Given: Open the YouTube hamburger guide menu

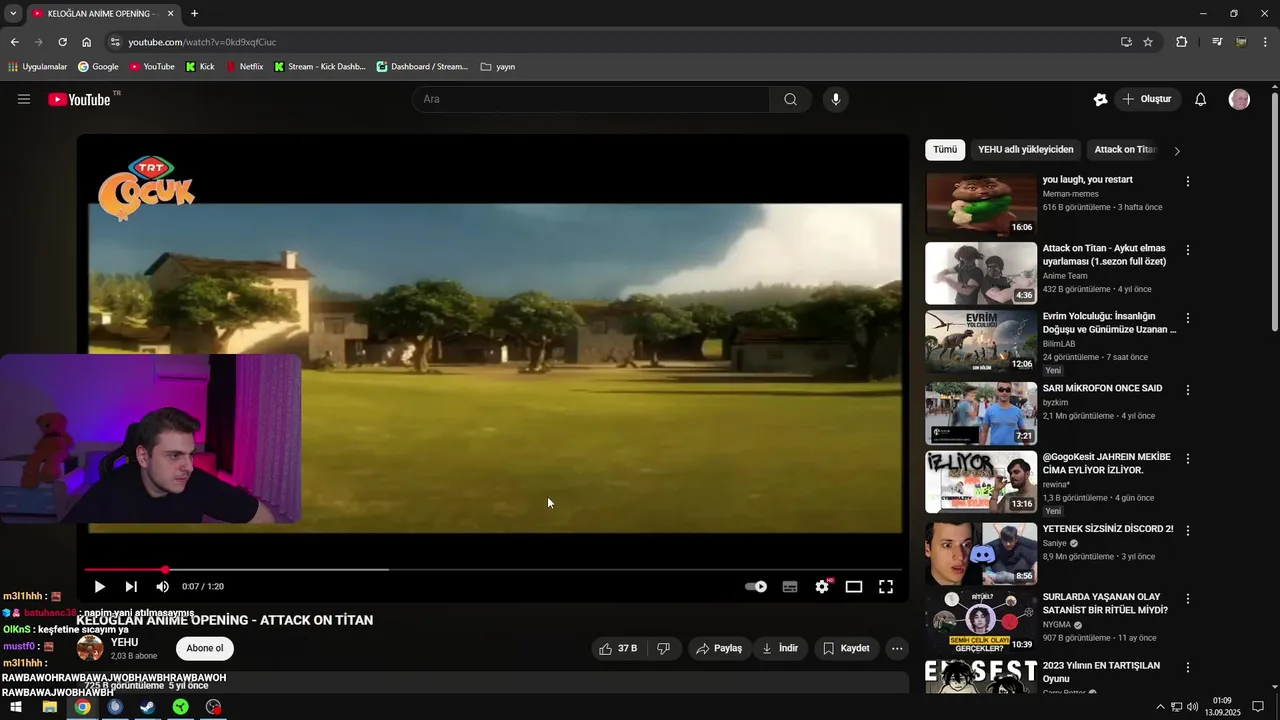Looking at the screenshot, I should [x=24, y=99].
